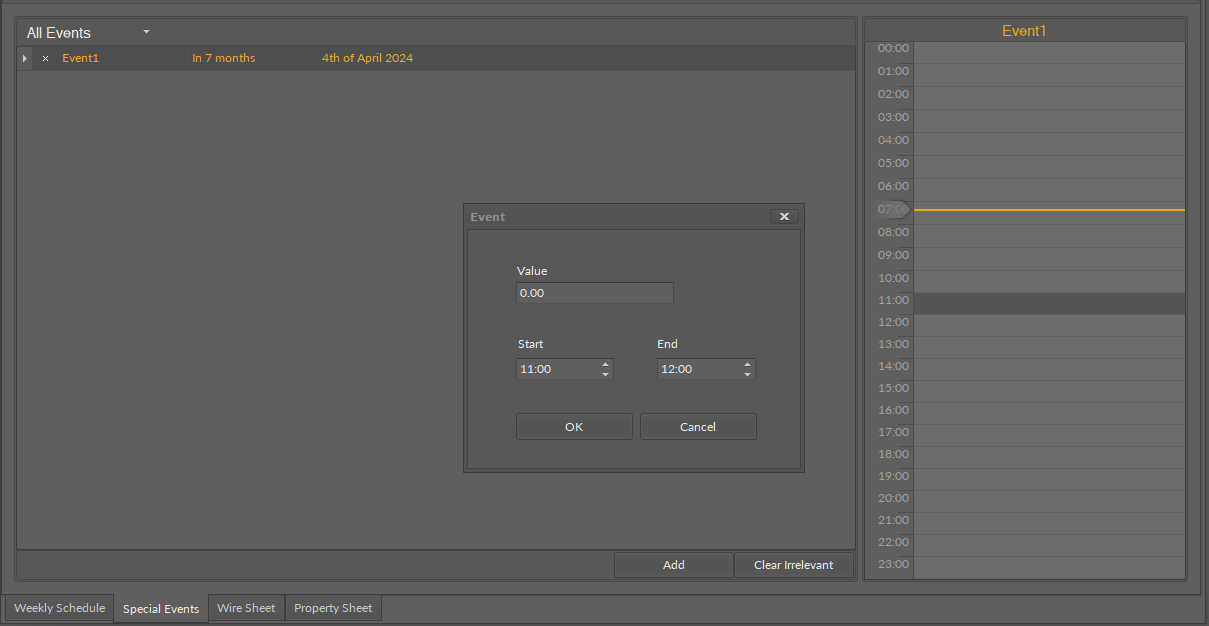Click the End time down-arrow stepper
This screenshot has height=626, width=1209.
(746, 374)
